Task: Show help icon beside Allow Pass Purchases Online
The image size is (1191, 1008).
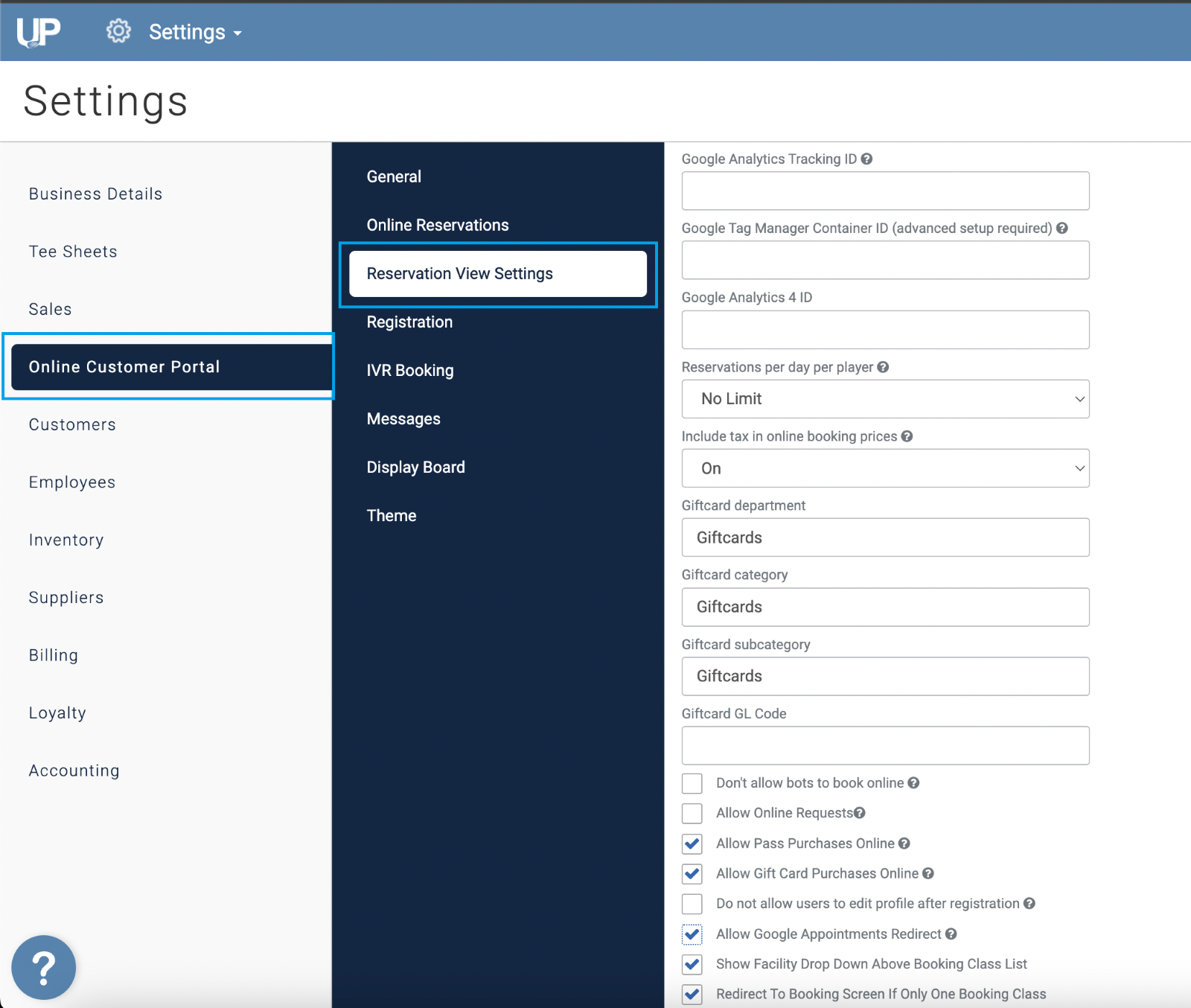Action: [904, 843]
